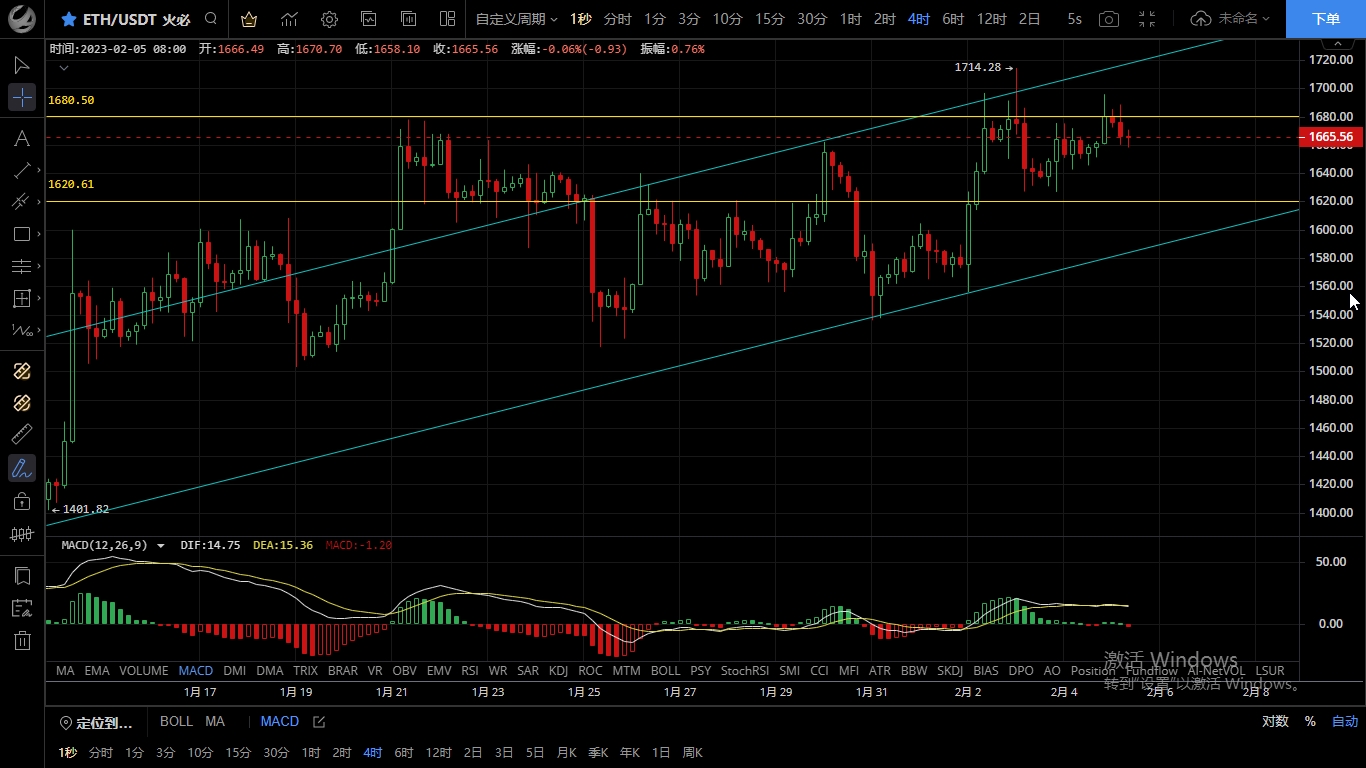Expand the 自定义周期 custom period dropdown
The height and width of the screenshot is (768, 1366).
pyautogui.click(x=516, y=19)
